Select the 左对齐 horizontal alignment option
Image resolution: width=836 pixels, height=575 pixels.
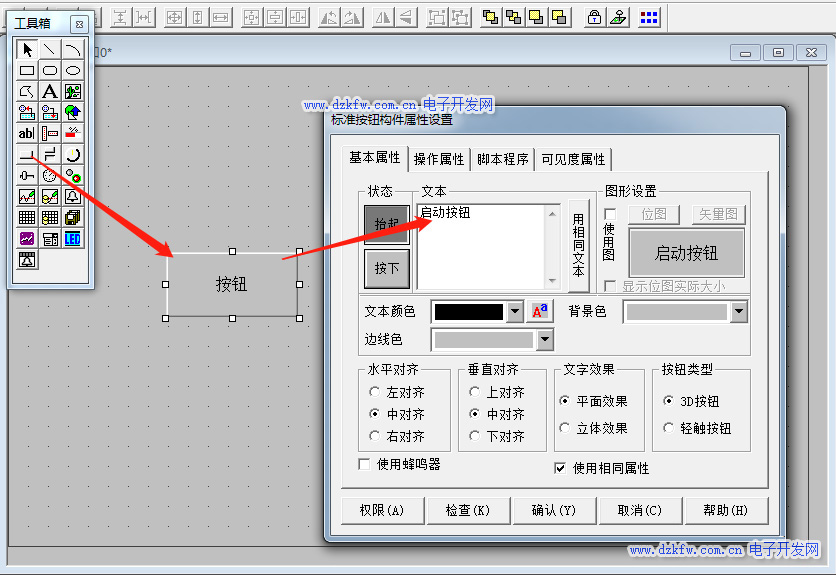coord(375,393)
